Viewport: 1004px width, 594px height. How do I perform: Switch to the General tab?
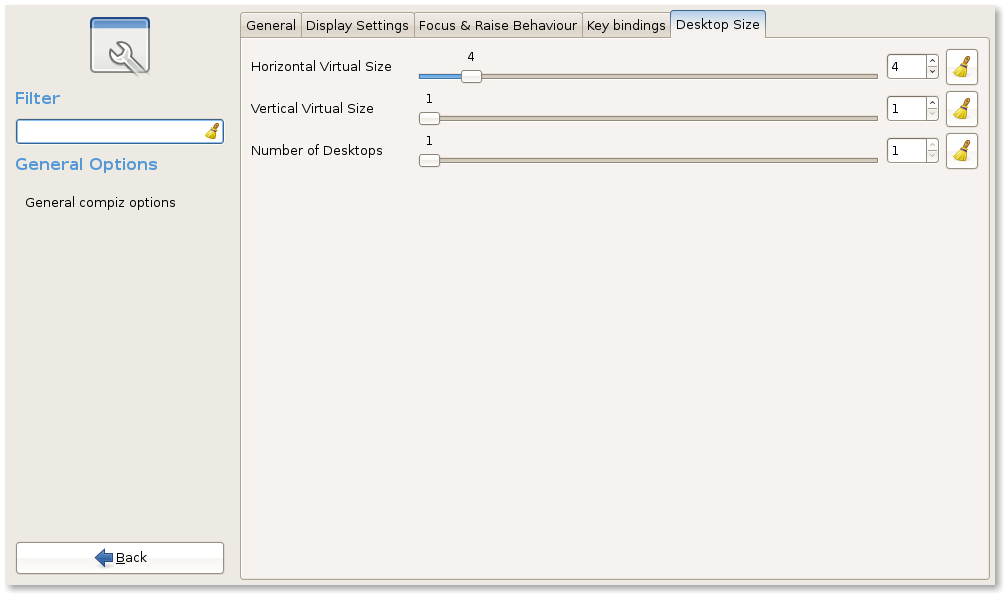[270, 26]
